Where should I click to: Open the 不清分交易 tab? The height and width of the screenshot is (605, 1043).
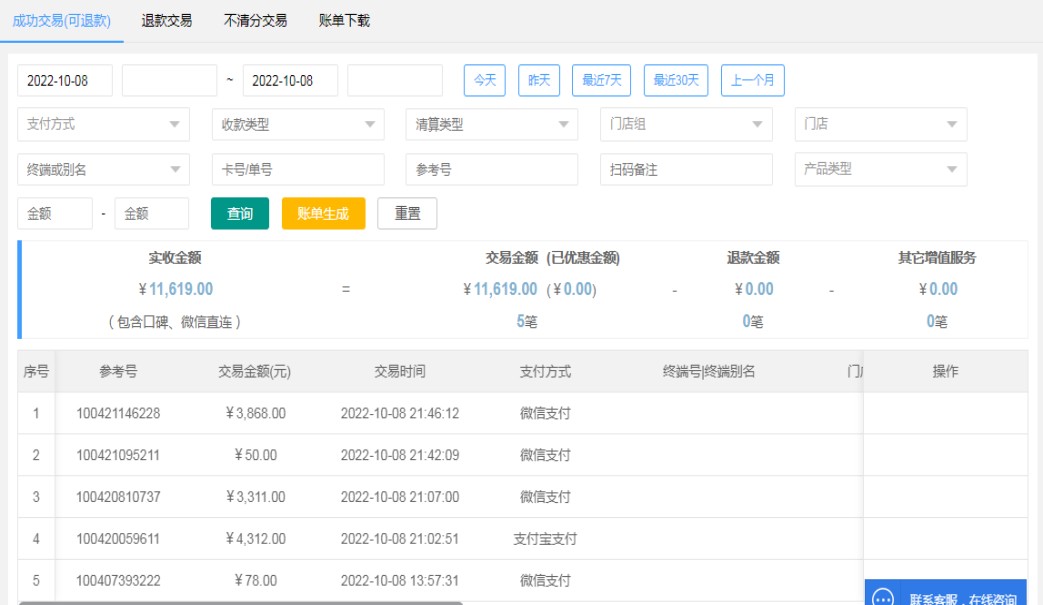click(x=255, y=21)
